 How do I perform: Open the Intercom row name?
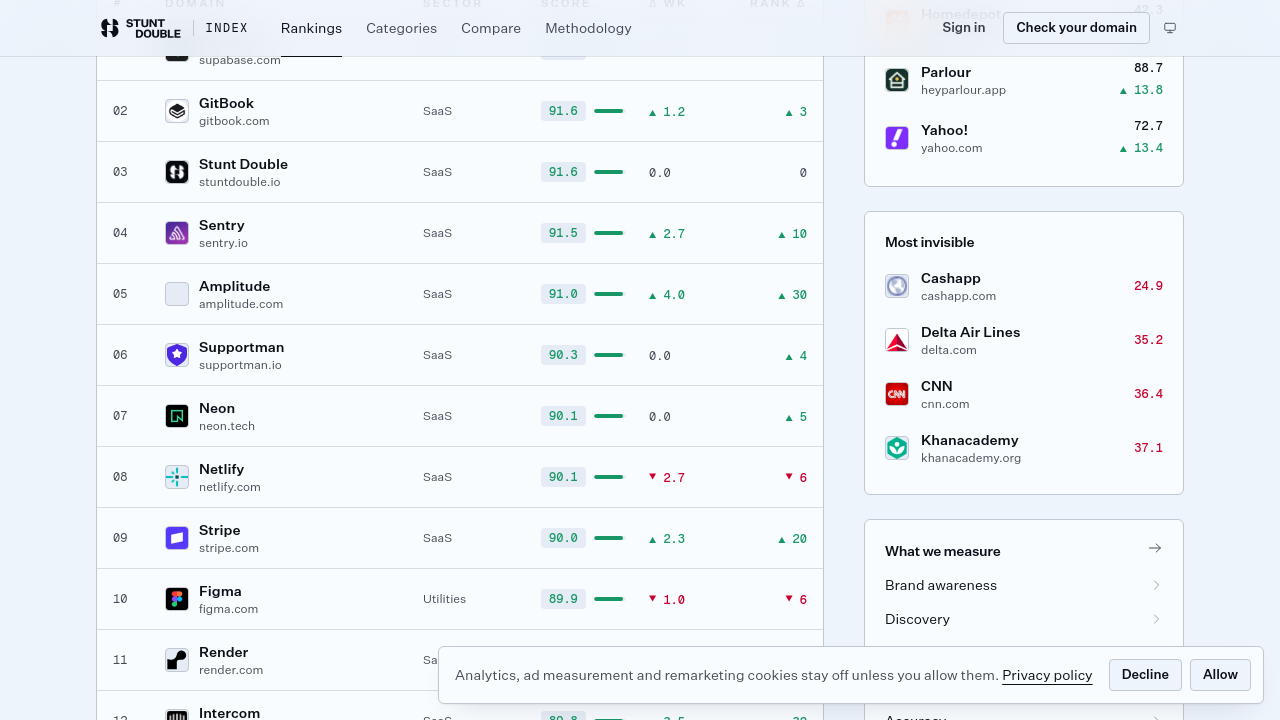[x=230, y=713]
